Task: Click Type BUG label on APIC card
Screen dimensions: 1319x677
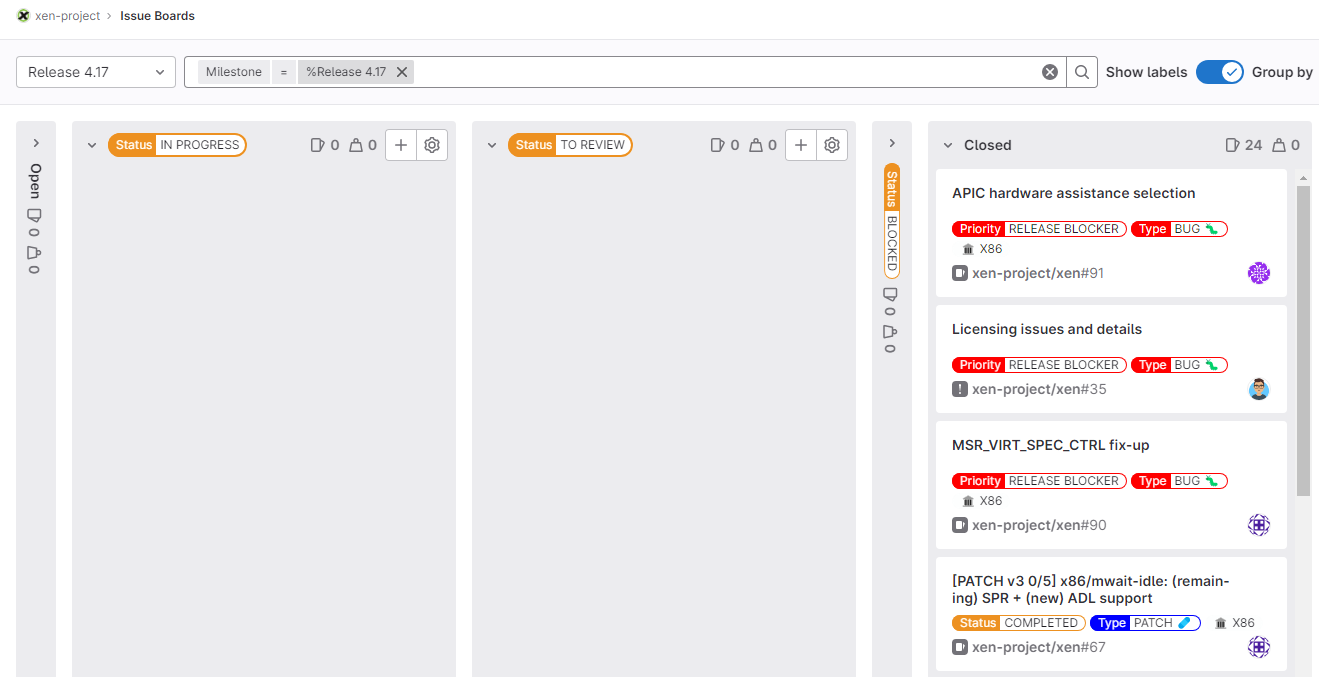Action: coord(1179,229)
